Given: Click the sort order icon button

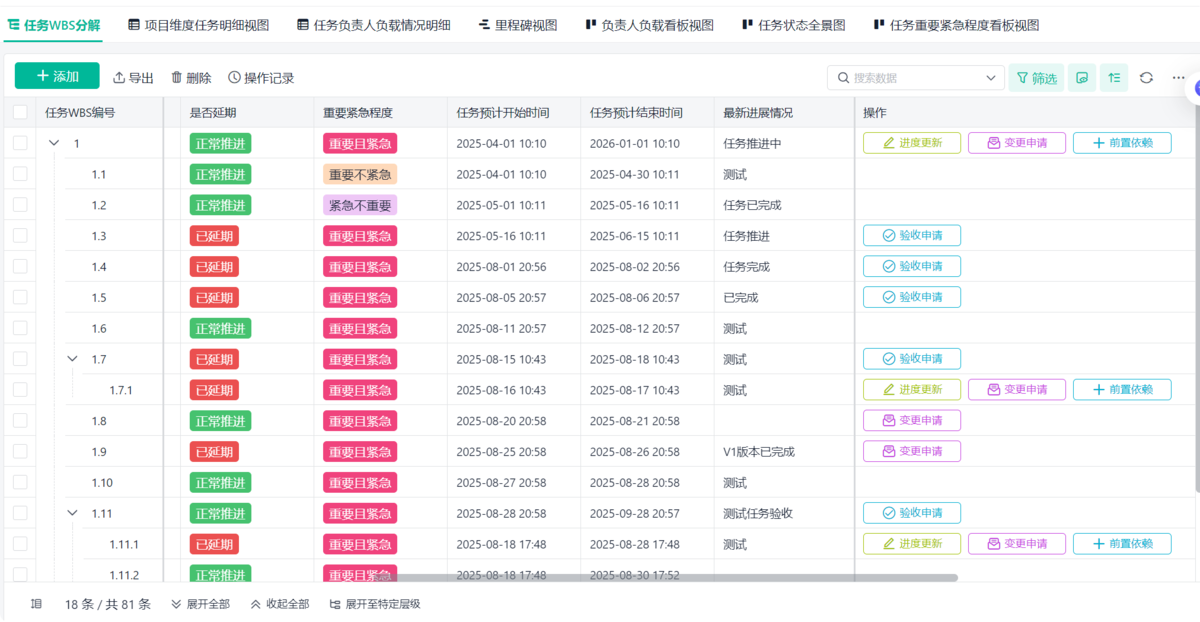Looking at the screenshot, I should [x=1114, y=78].
